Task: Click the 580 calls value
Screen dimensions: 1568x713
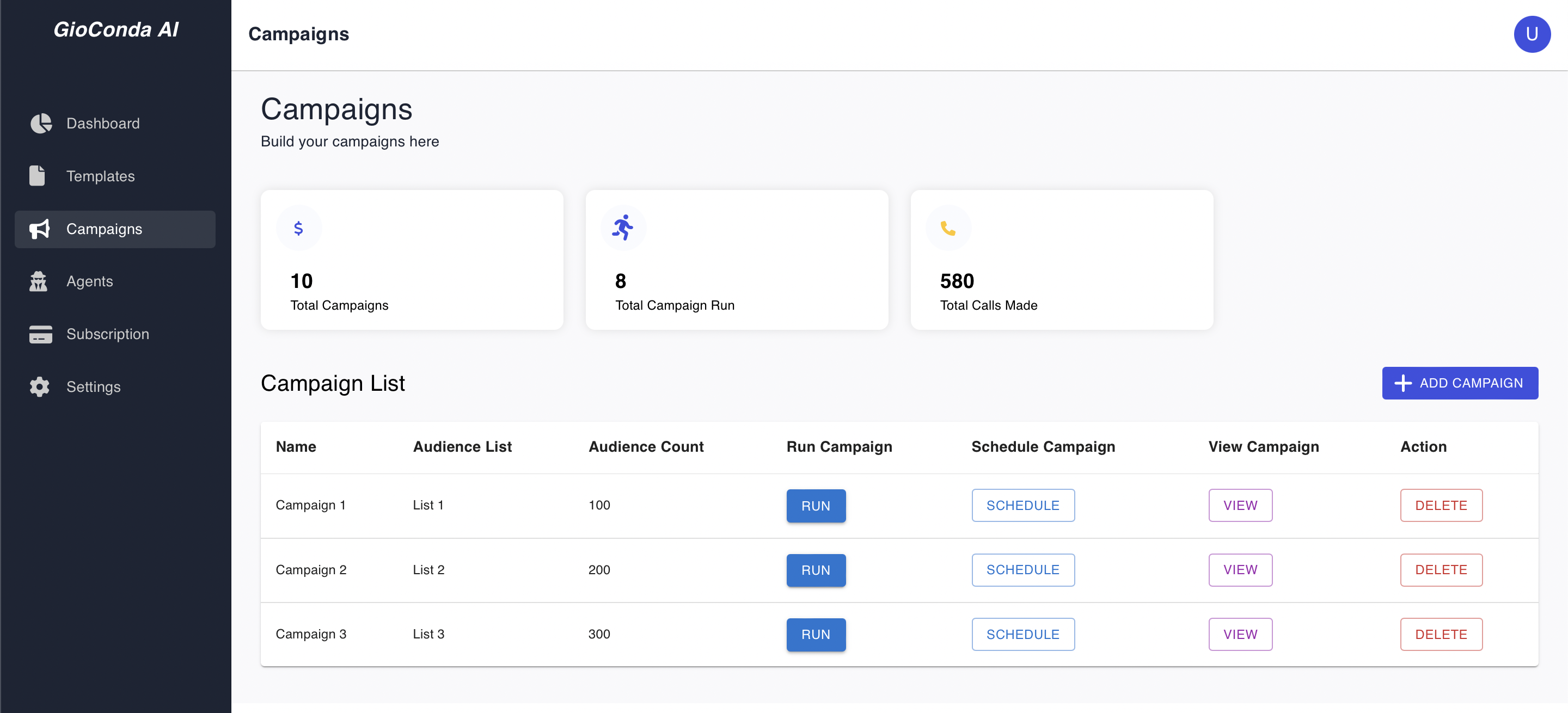Action: tap(957, 281)
